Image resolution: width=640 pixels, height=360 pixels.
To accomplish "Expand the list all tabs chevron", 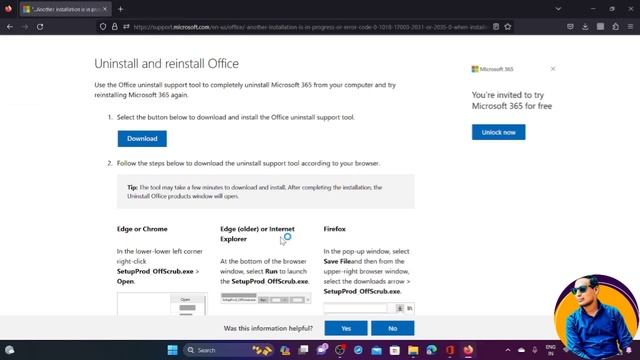I will pyautogui.click(x=558, y=9).
